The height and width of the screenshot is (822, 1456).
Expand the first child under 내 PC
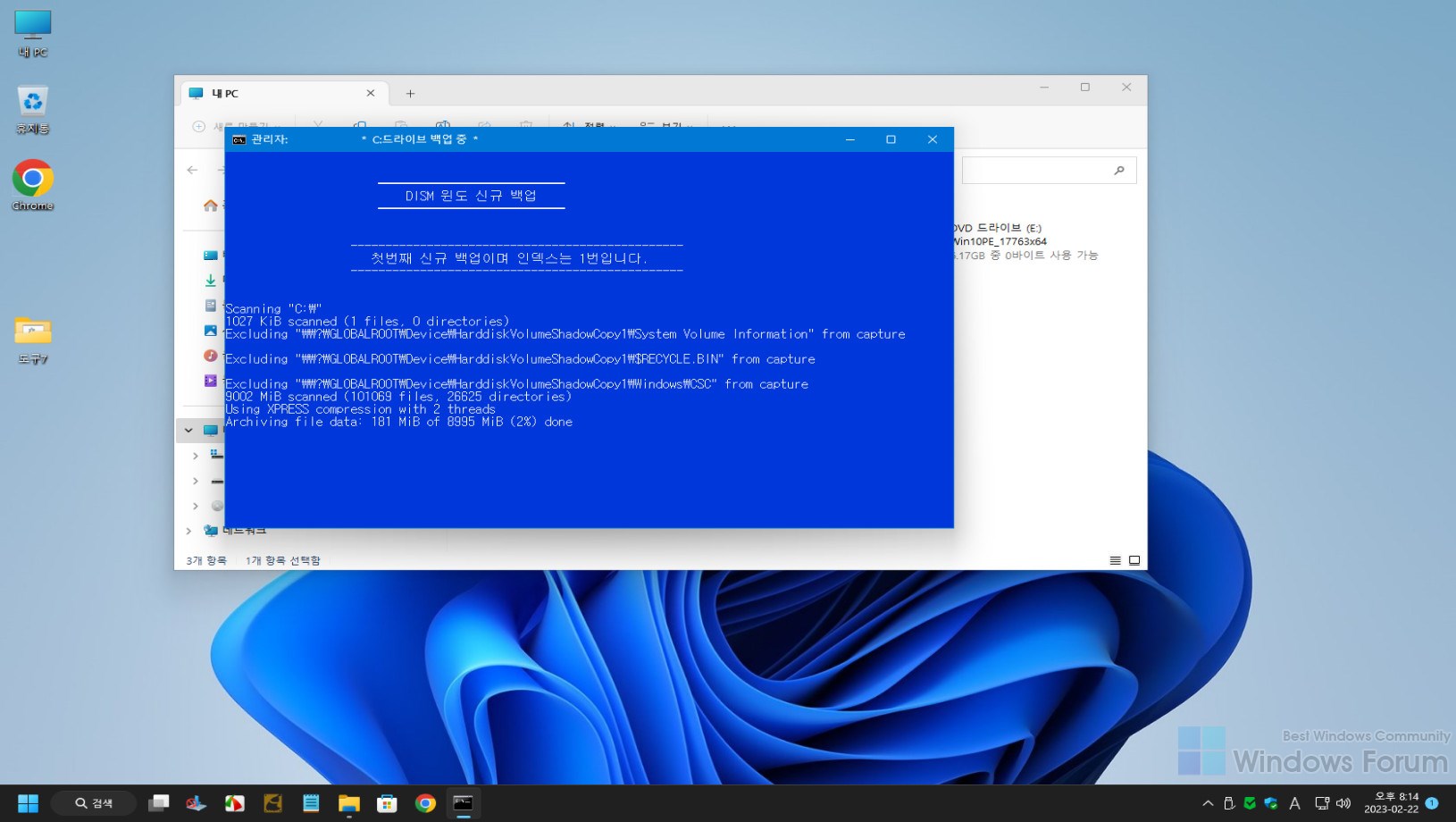click(x=195, y=456)
